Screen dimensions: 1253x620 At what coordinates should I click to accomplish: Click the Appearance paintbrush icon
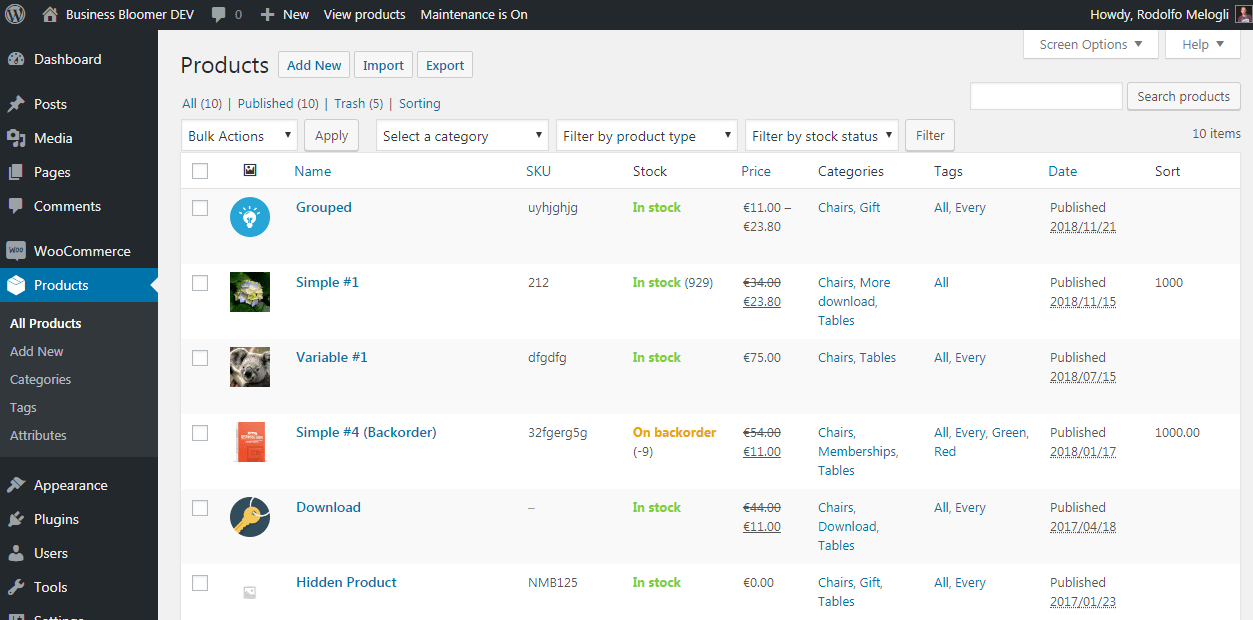[16, 485]
